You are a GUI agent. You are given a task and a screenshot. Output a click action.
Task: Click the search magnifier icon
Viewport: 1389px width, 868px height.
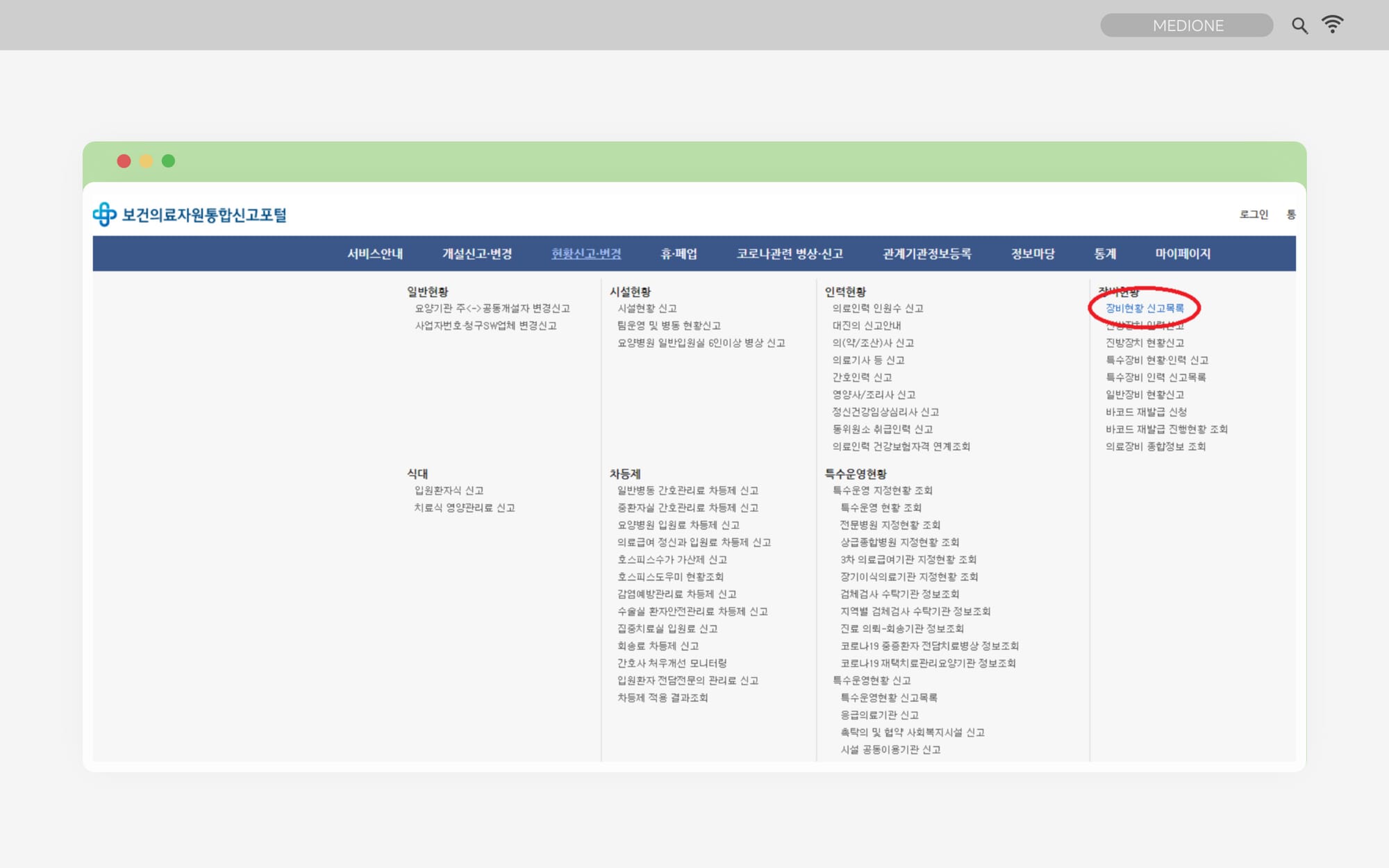[x=1299, y=26]
